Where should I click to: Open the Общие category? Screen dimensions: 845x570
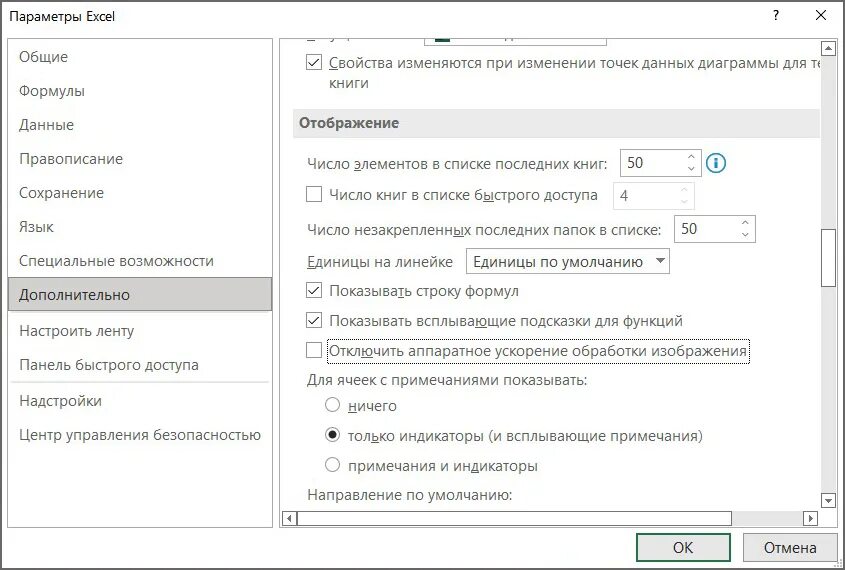tap(140, 57)
